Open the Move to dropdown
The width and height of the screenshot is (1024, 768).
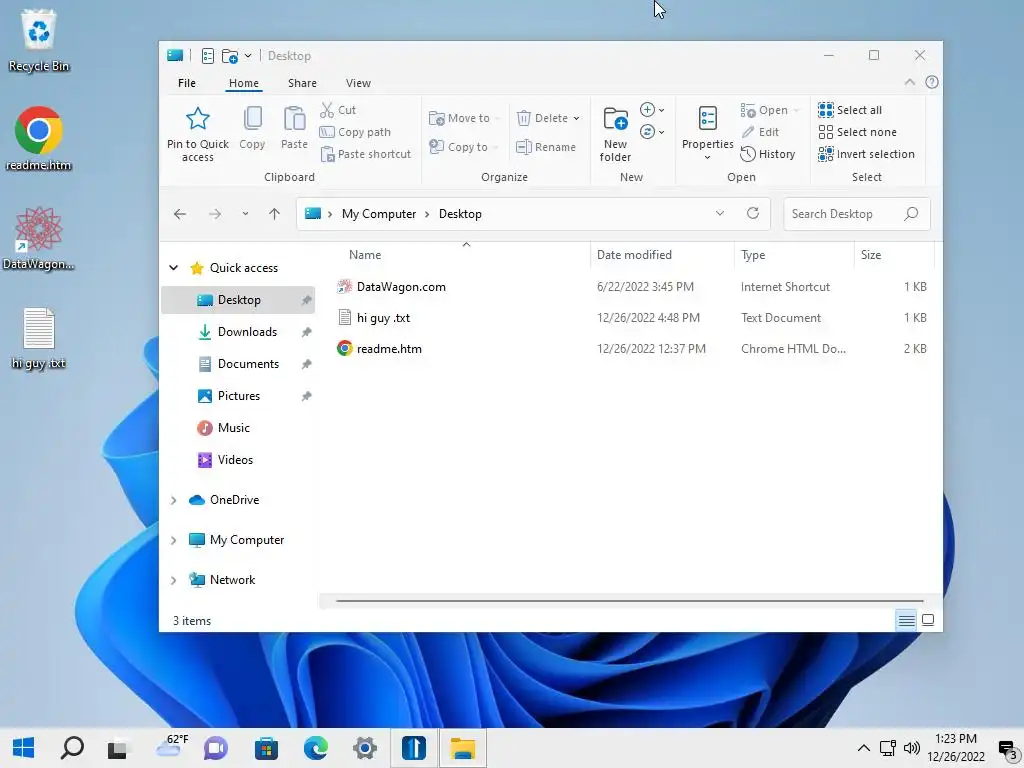464,118
